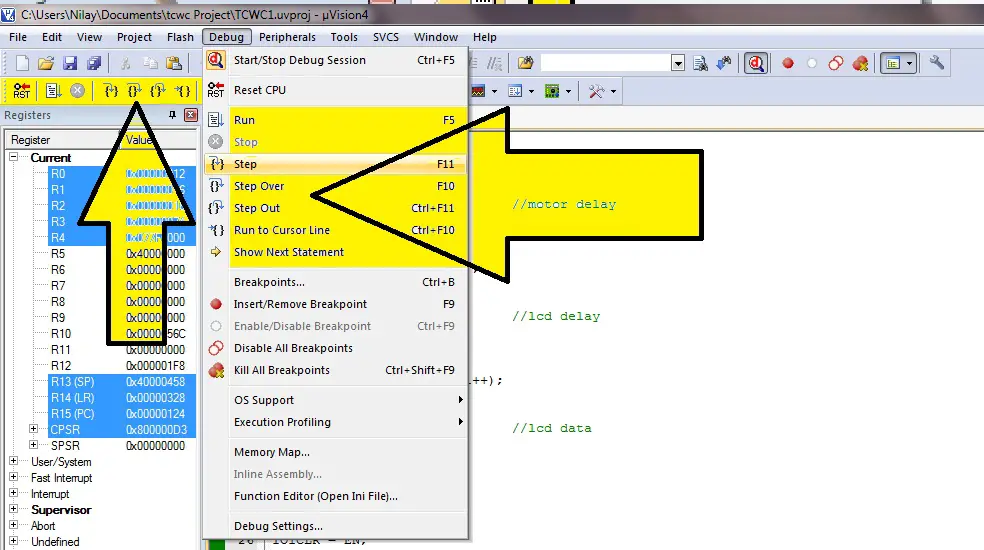Click the Register column header
Viewport: 984px width, 550px height.
(63, 139)
